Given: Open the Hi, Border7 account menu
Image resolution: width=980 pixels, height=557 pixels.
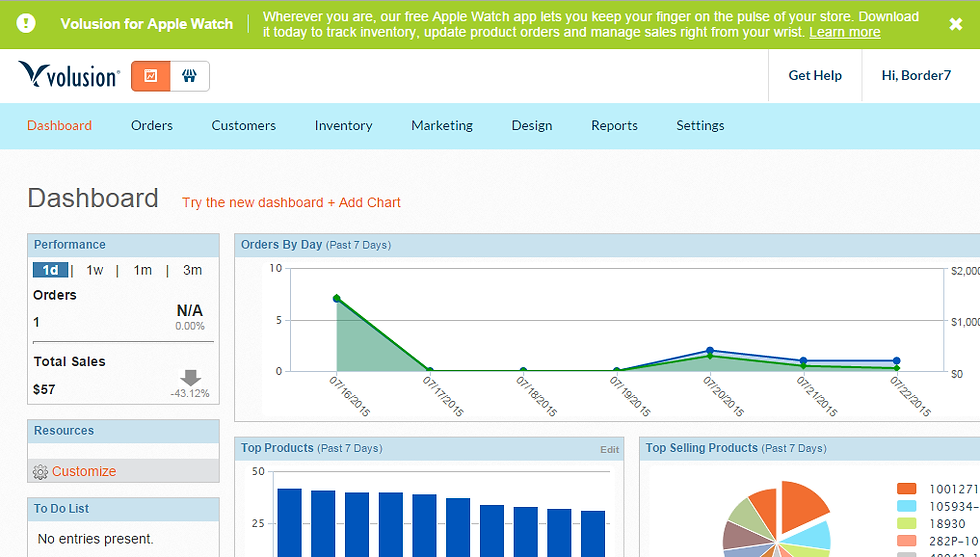Looking at the screenshot, I should tap(916, 76).
